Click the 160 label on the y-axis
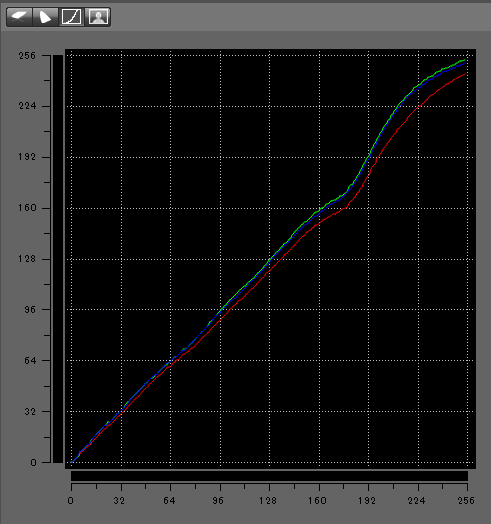The width and height of the screenshot is (491, 524). coord(27,208)
